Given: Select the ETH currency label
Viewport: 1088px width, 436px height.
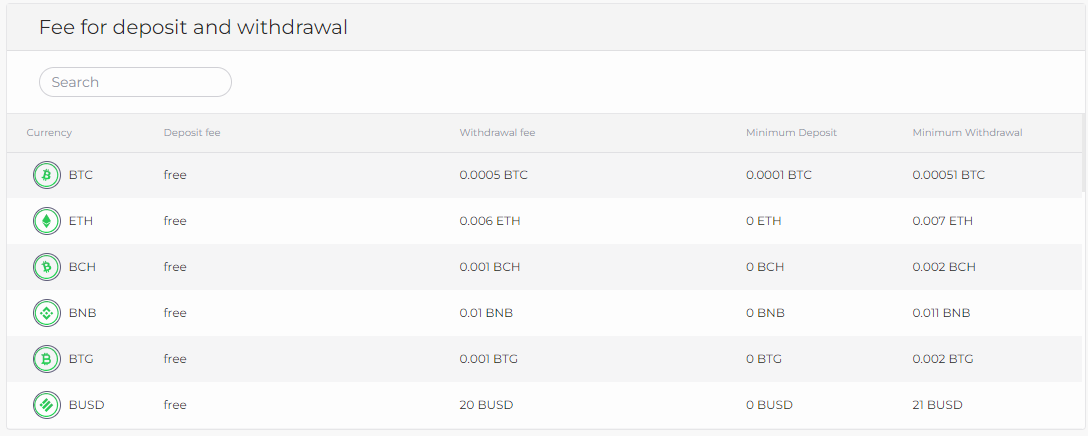Looking at the screenshot, I should pos(81,221).
